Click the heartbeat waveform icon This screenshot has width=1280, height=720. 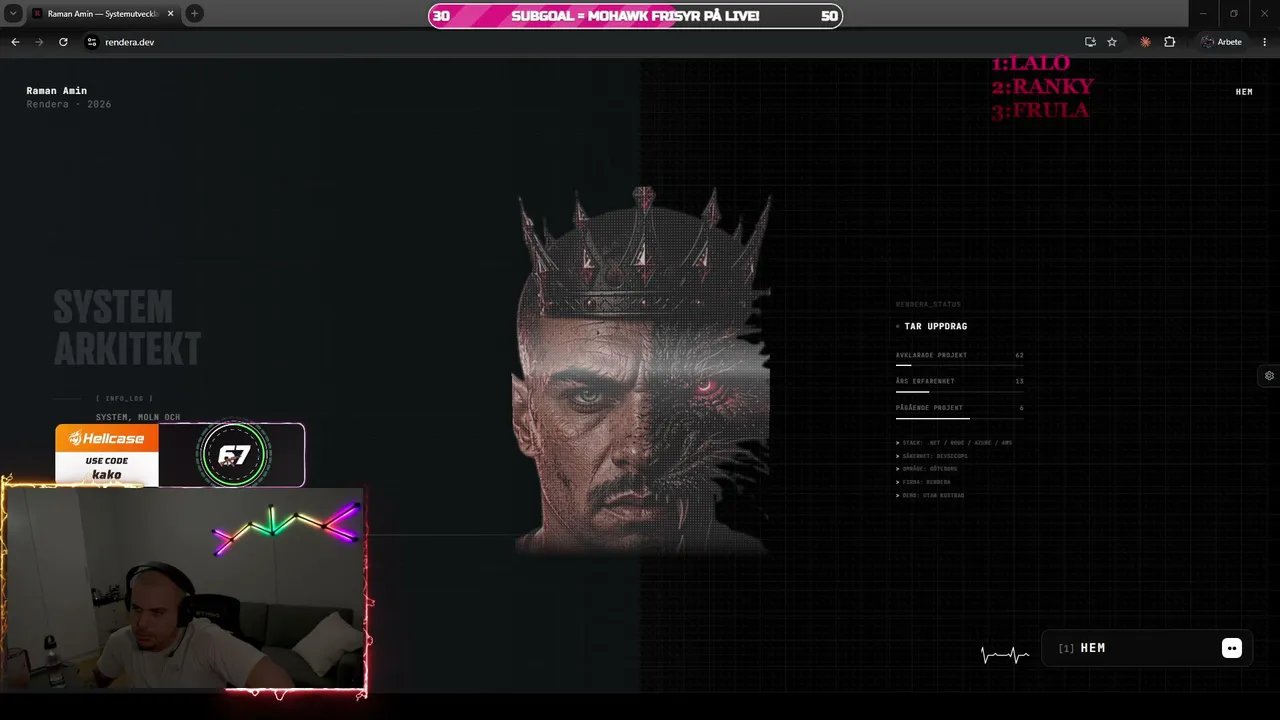pos(1005,656)
